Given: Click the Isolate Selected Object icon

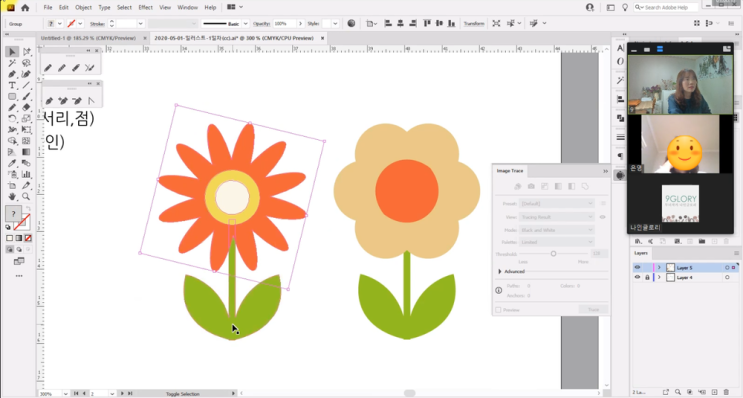Looking at the screenshot, I should [x=496, y=23].
